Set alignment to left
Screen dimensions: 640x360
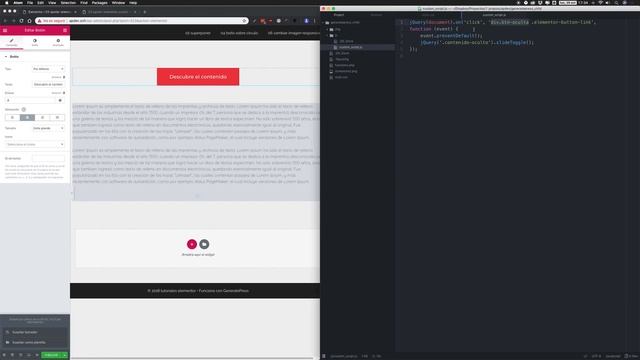(12, 118)
